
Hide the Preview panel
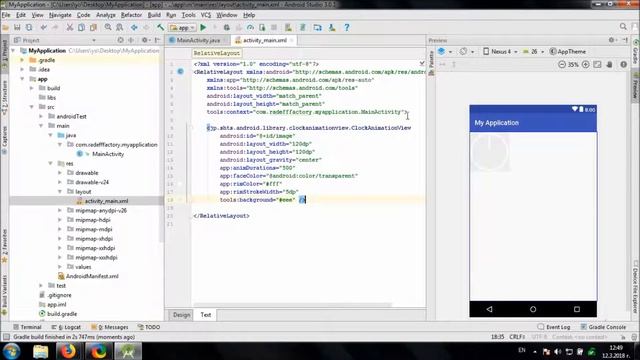point(625,40)
